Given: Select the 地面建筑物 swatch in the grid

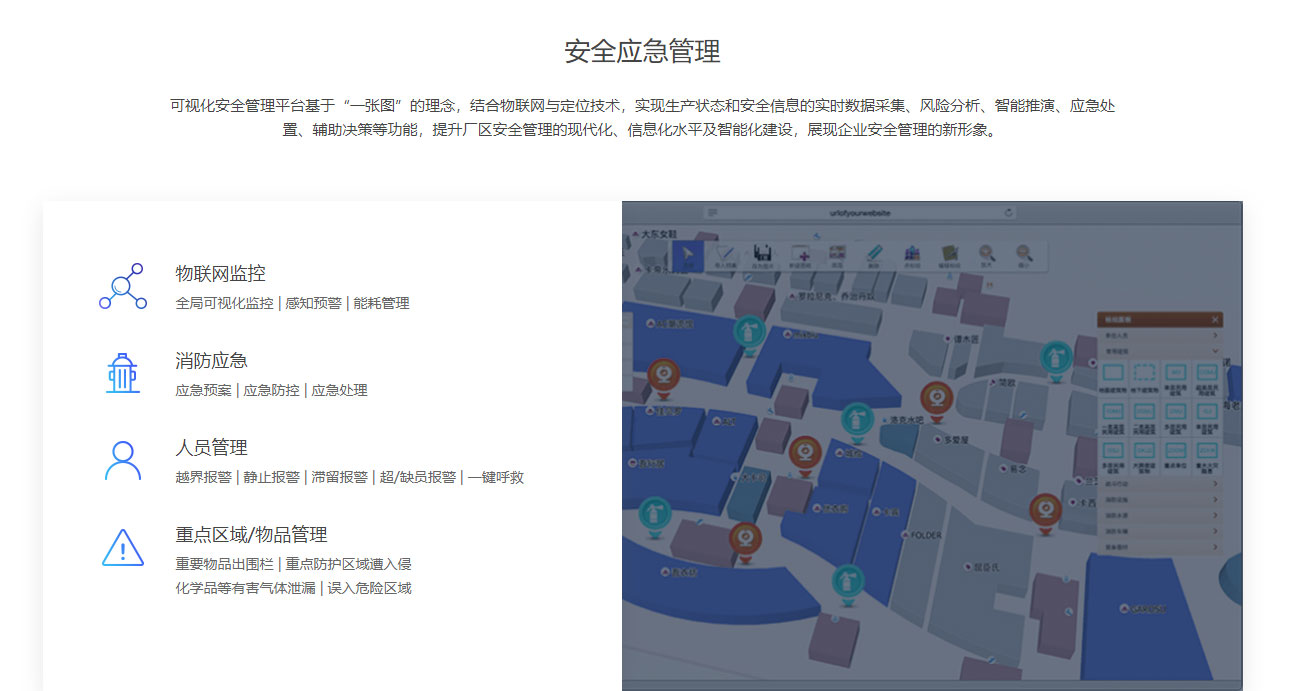Looking at the screenshot, I should [x=1113, y=373].
